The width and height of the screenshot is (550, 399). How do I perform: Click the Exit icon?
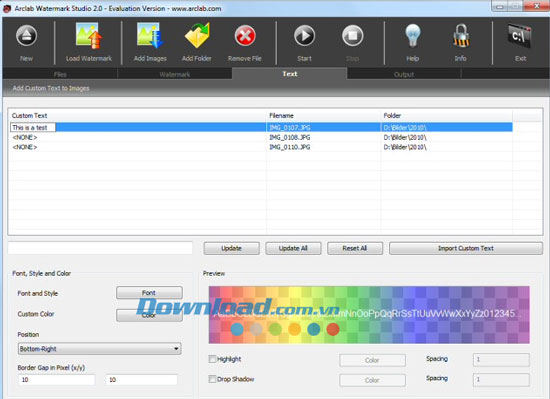[x=519, y=36]
